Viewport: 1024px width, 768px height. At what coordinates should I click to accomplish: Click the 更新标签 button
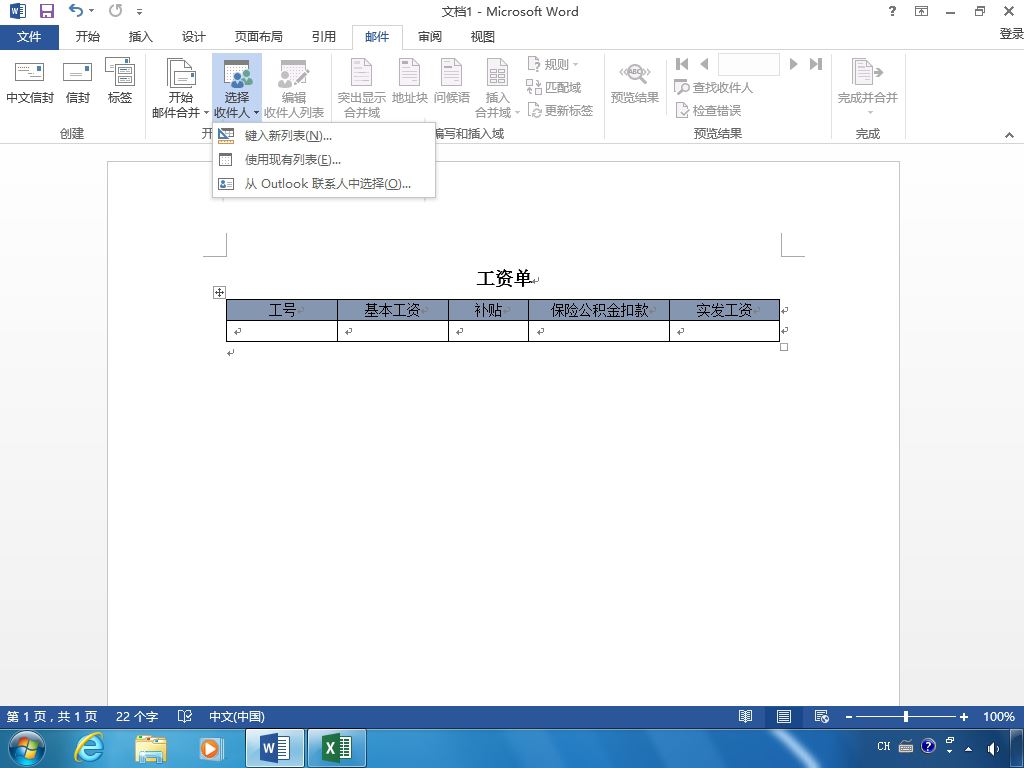point(560,111)
